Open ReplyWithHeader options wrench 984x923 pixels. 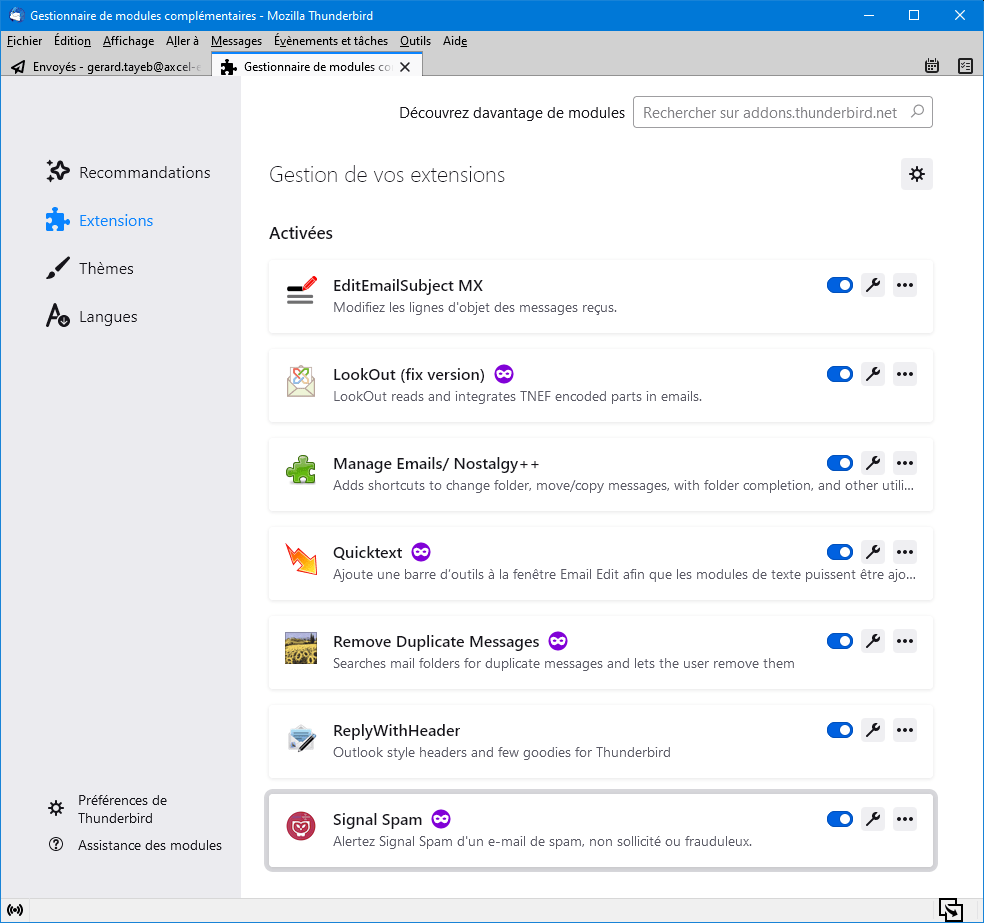pos(873,730)
